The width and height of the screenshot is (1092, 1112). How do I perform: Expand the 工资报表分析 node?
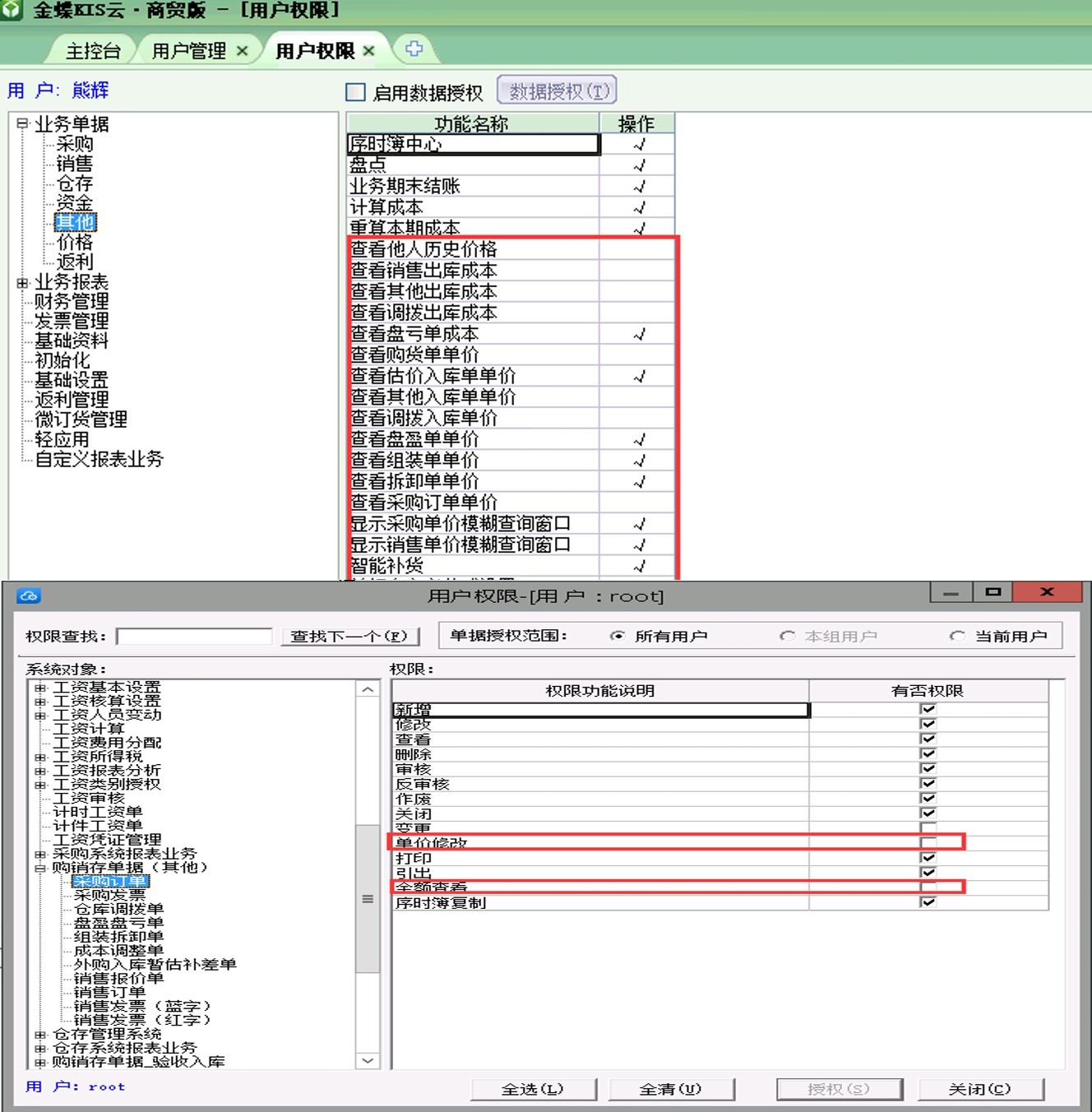40,771
